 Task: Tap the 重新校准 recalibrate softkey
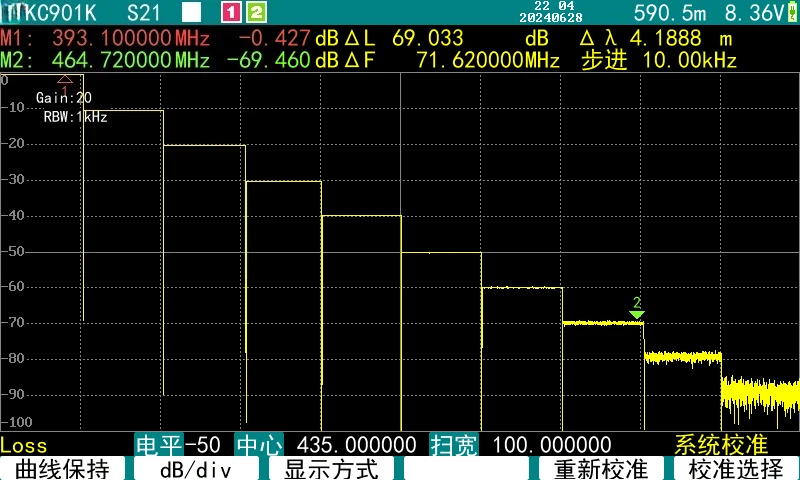[602, 469]
